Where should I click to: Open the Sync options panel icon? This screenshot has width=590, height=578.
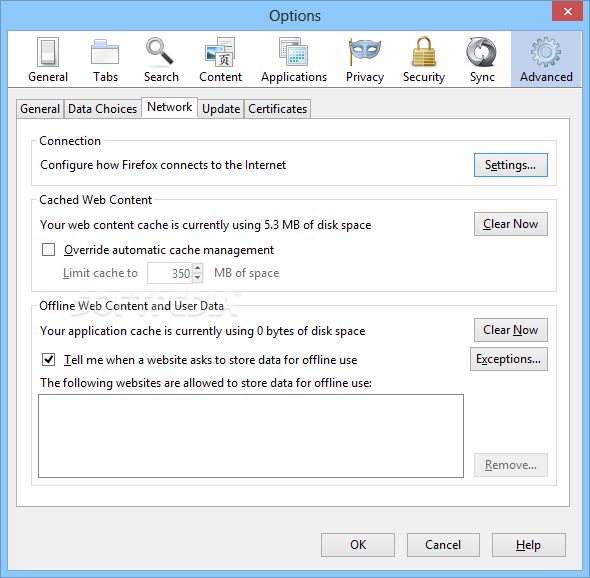[482, 60]
